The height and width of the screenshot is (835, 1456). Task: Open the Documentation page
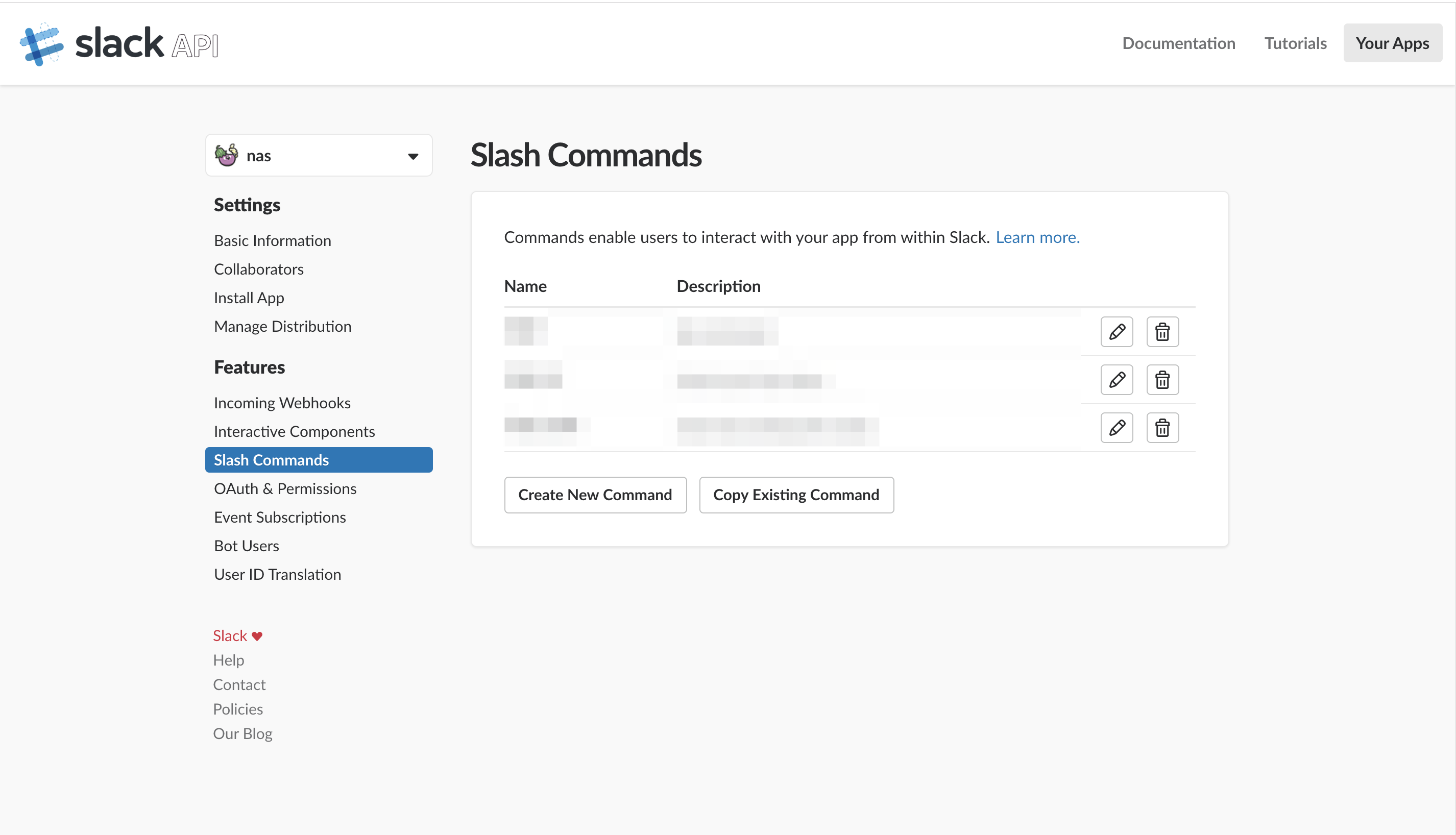point(1178,43)
